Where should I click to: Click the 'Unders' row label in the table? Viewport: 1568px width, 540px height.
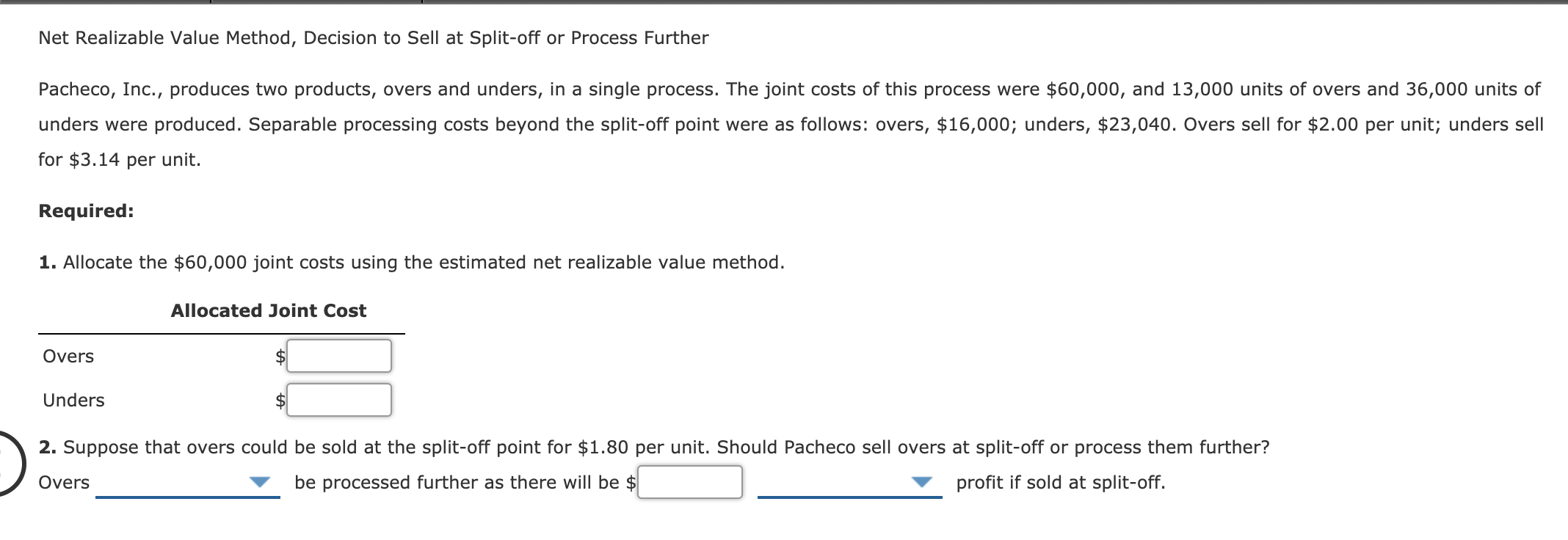tap(73, 401)
